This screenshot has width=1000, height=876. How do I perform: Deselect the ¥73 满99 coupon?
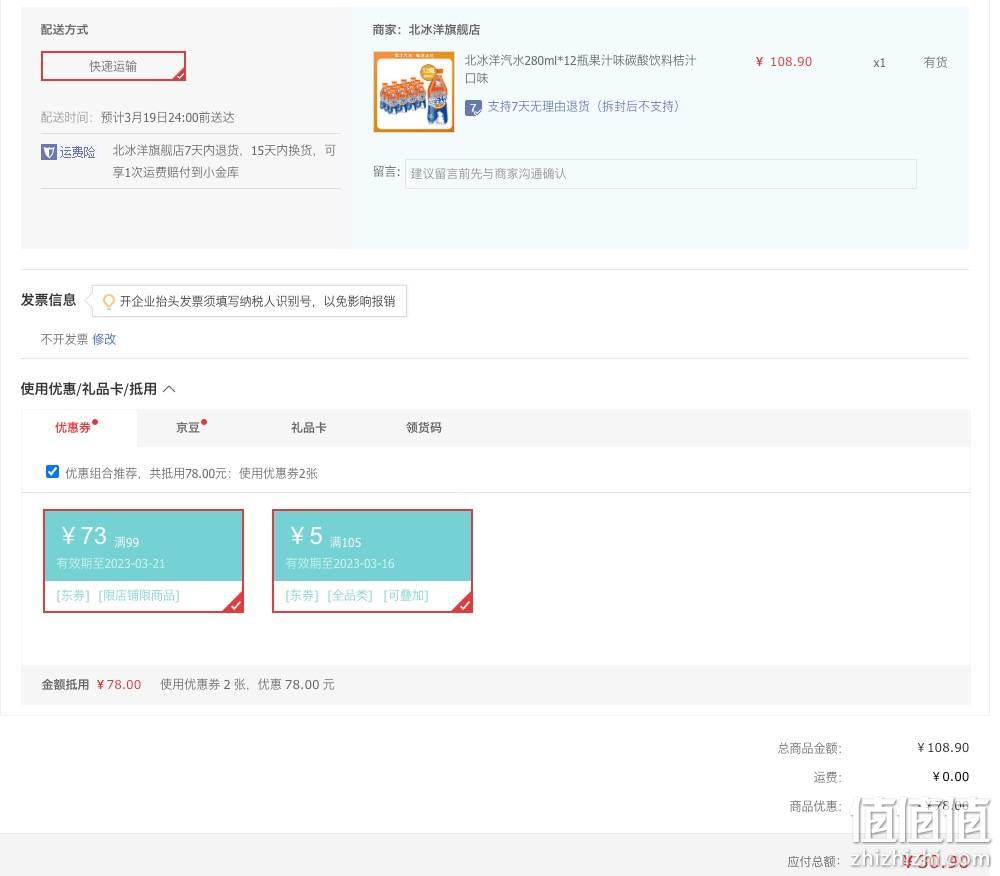[x=143, y=561]
